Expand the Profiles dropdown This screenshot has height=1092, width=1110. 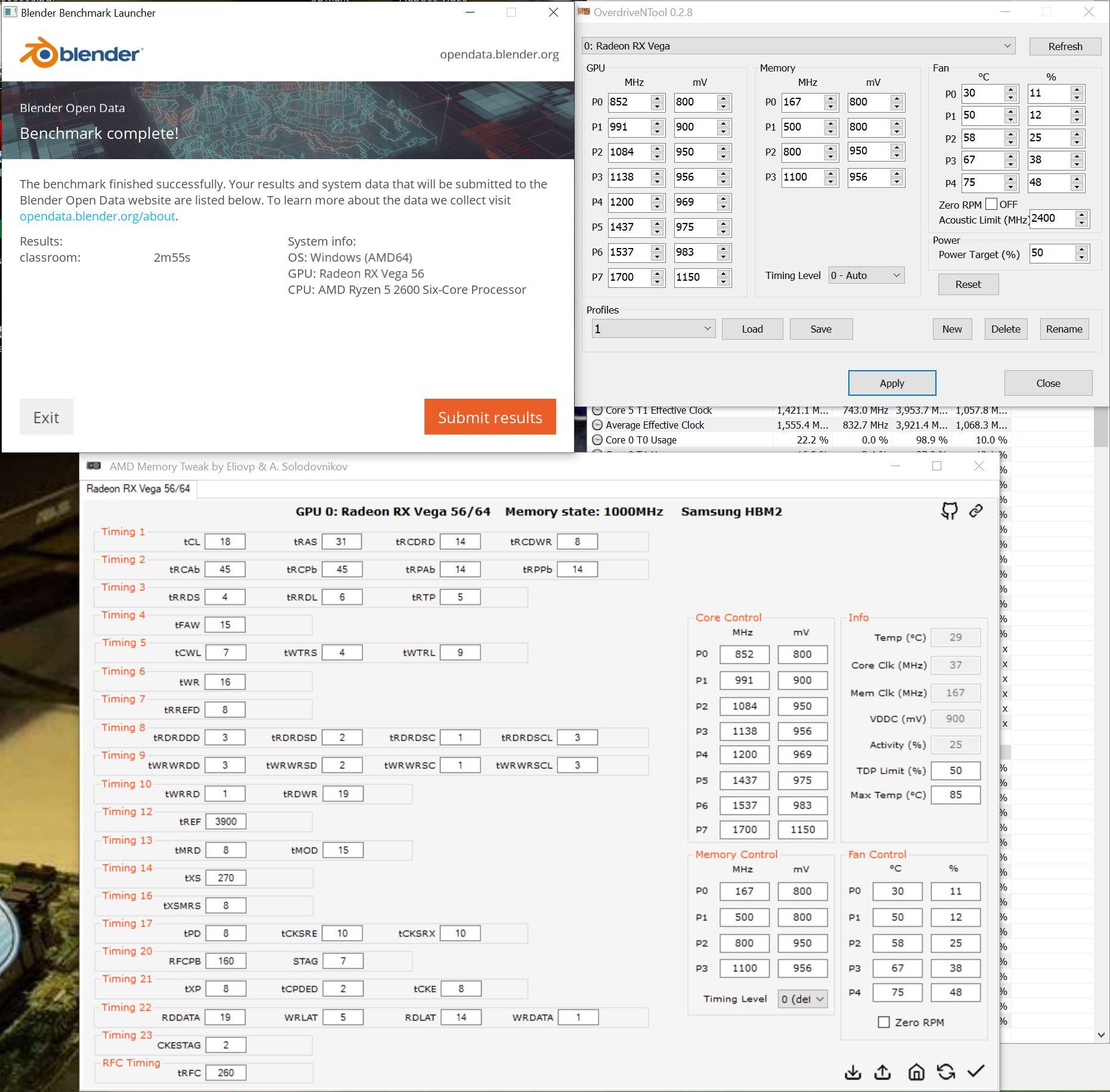click(653, 328)
